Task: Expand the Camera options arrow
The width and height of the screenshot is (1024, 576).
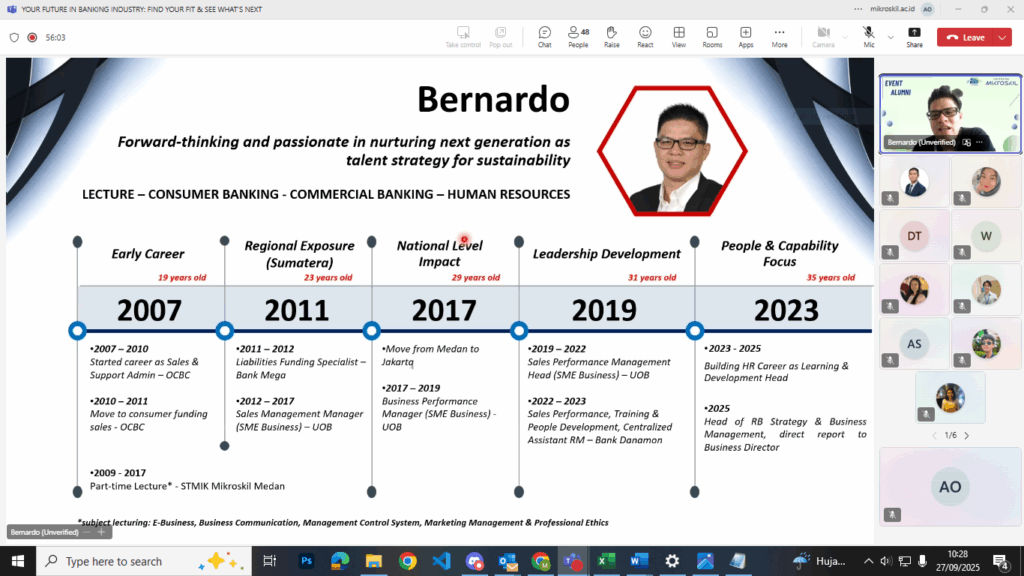Action: [845, 37]
